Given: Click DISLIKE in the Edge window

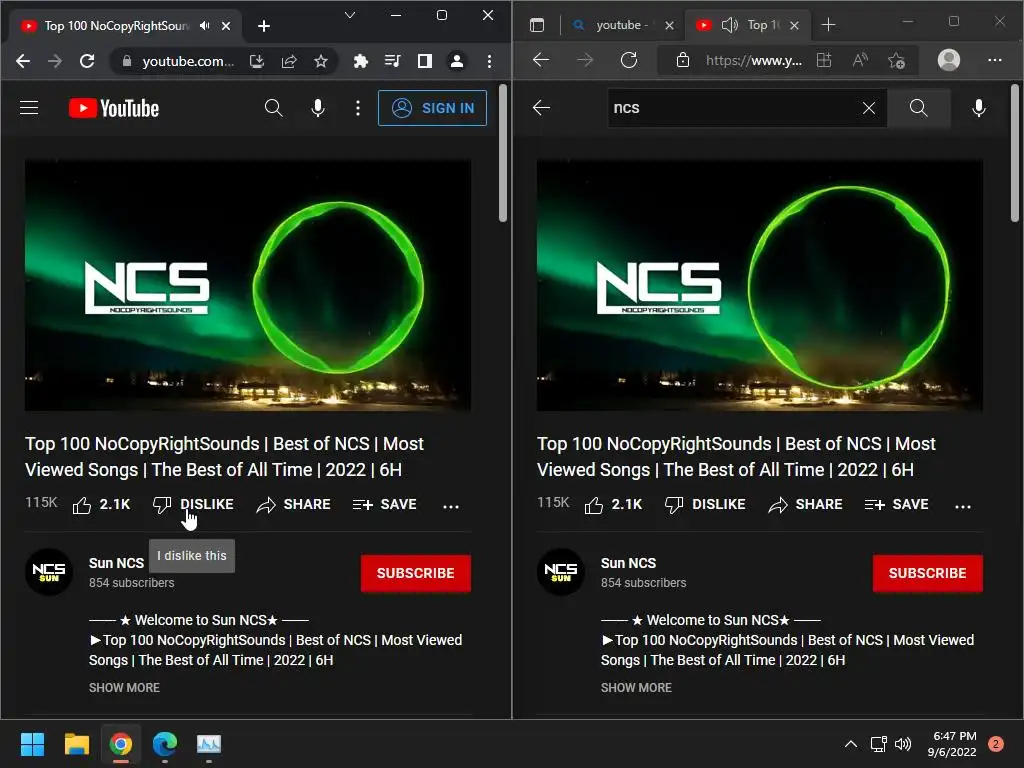Looking at the screenshot, I should click(705, 504).
